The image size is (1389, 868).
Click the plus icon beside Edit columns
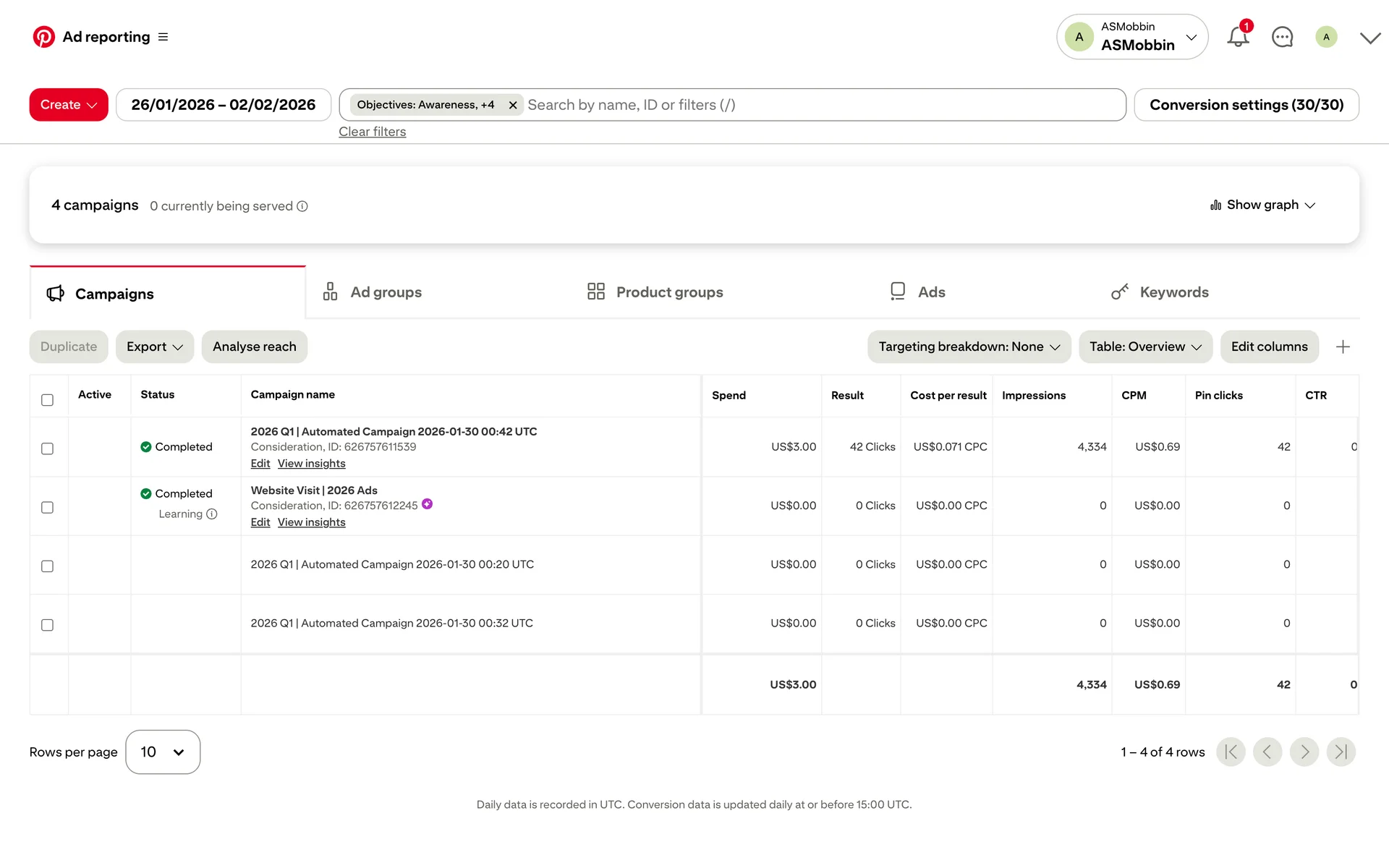[1343, 347]
